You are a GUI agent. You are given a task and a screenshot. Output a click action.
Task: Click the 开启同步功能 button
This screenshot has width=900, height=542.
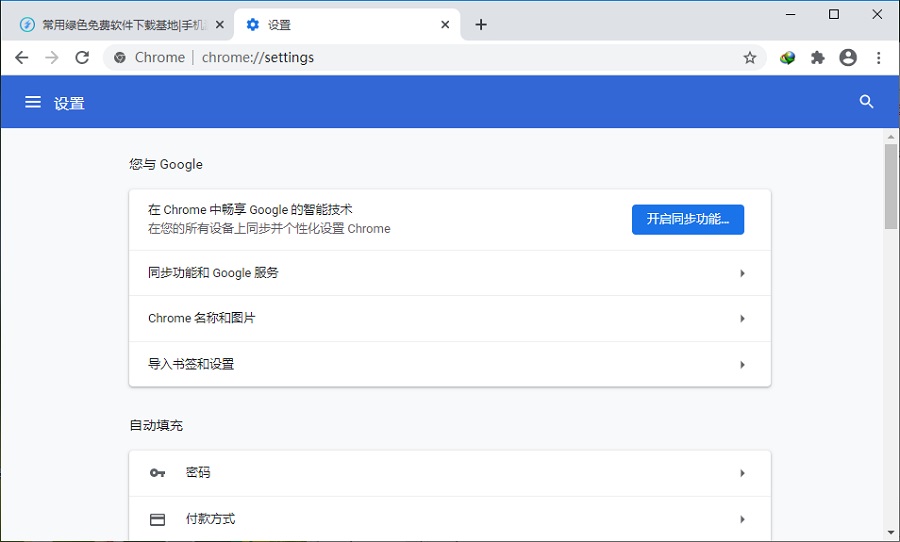[x=688, y=219]
